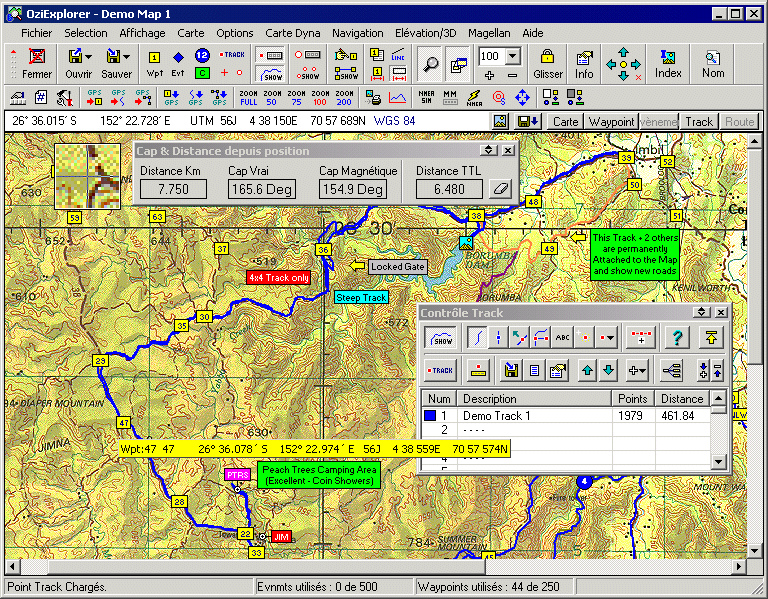Move track up with teal arrow

coord(587,371)
